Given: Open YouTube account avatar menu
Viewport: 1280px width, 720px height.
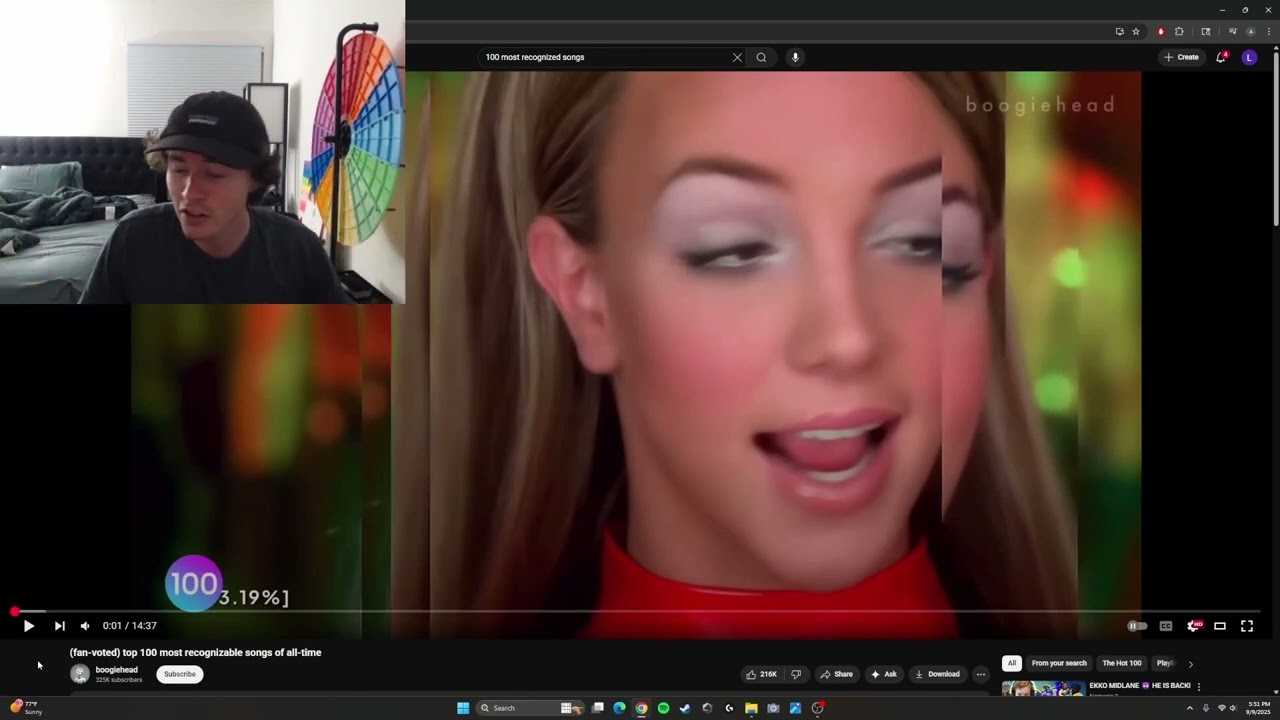Looking at the screenshot, I should (1249, 57).
